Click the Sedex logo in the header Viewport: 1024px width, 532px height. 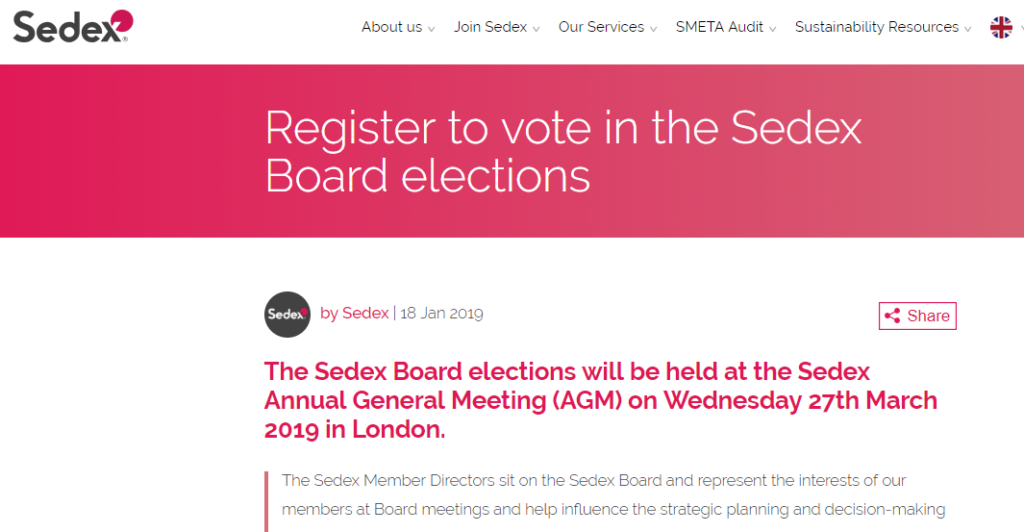point(73,26)
